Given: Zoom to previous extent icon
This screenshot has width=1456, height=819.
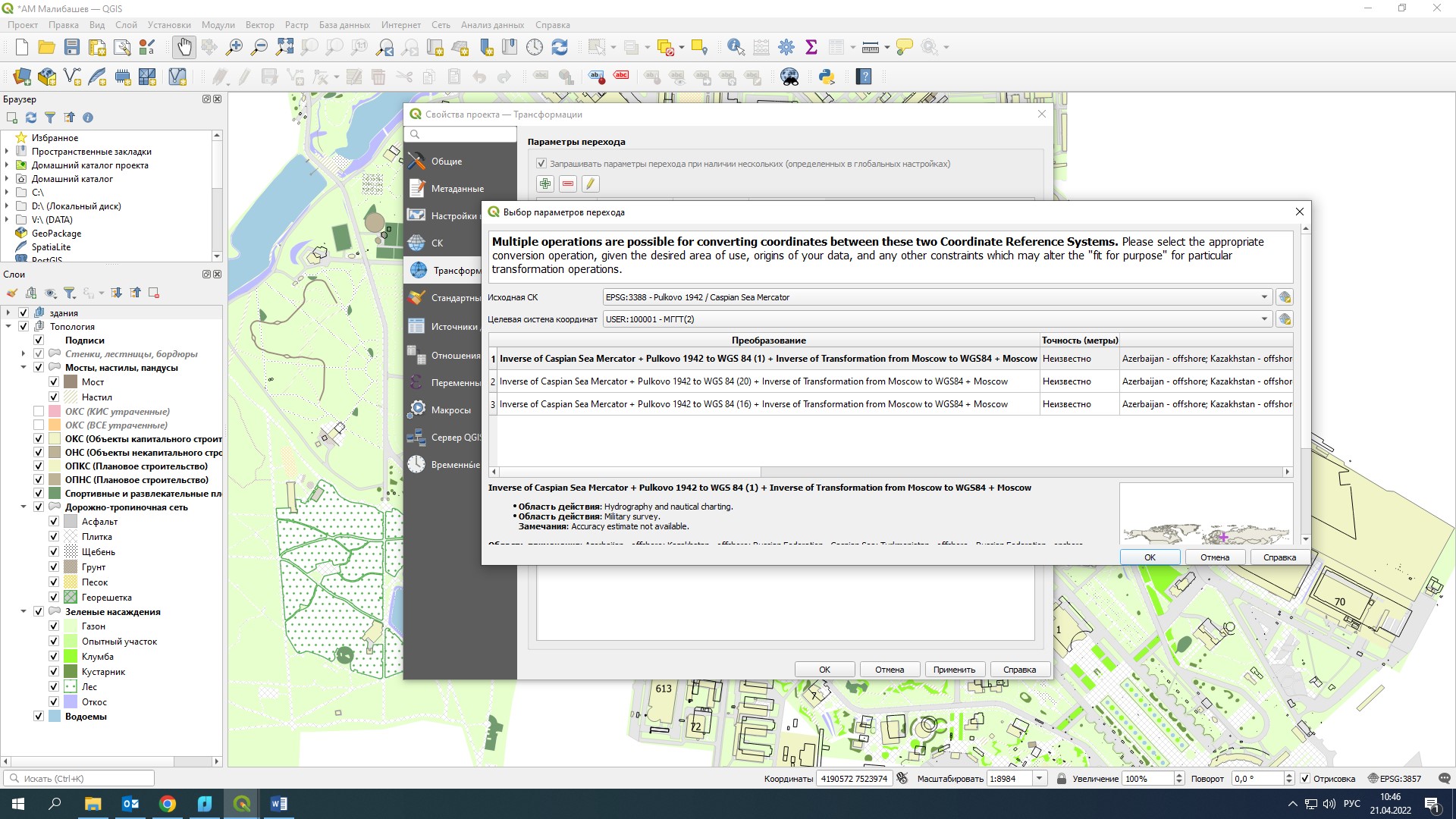Looking at the screenshot, I should [385, 48].
